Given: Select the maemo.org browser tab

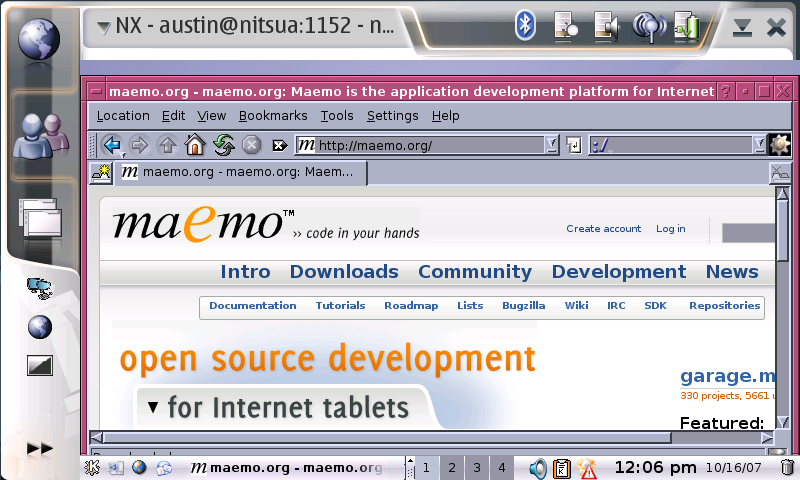Looking at the screenshot, I should click(x=240, y=172).
